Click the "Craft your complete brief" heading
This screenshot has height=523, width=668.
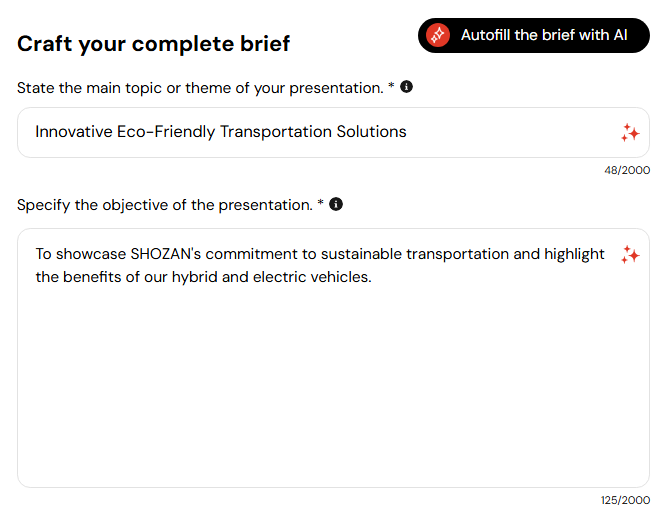[154, 43]
